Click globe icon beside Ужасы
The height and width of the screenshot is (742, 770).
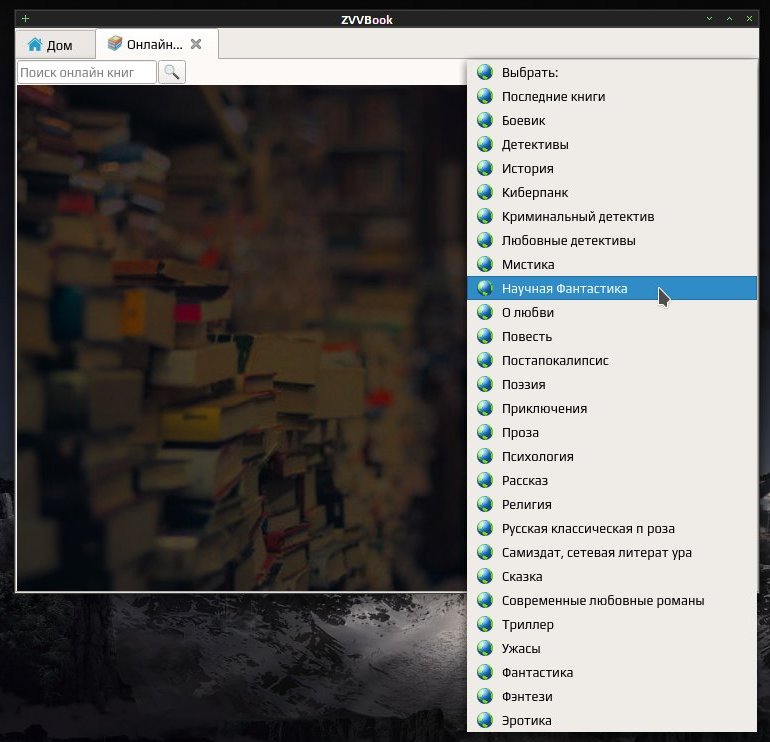(x=485, y=649)
